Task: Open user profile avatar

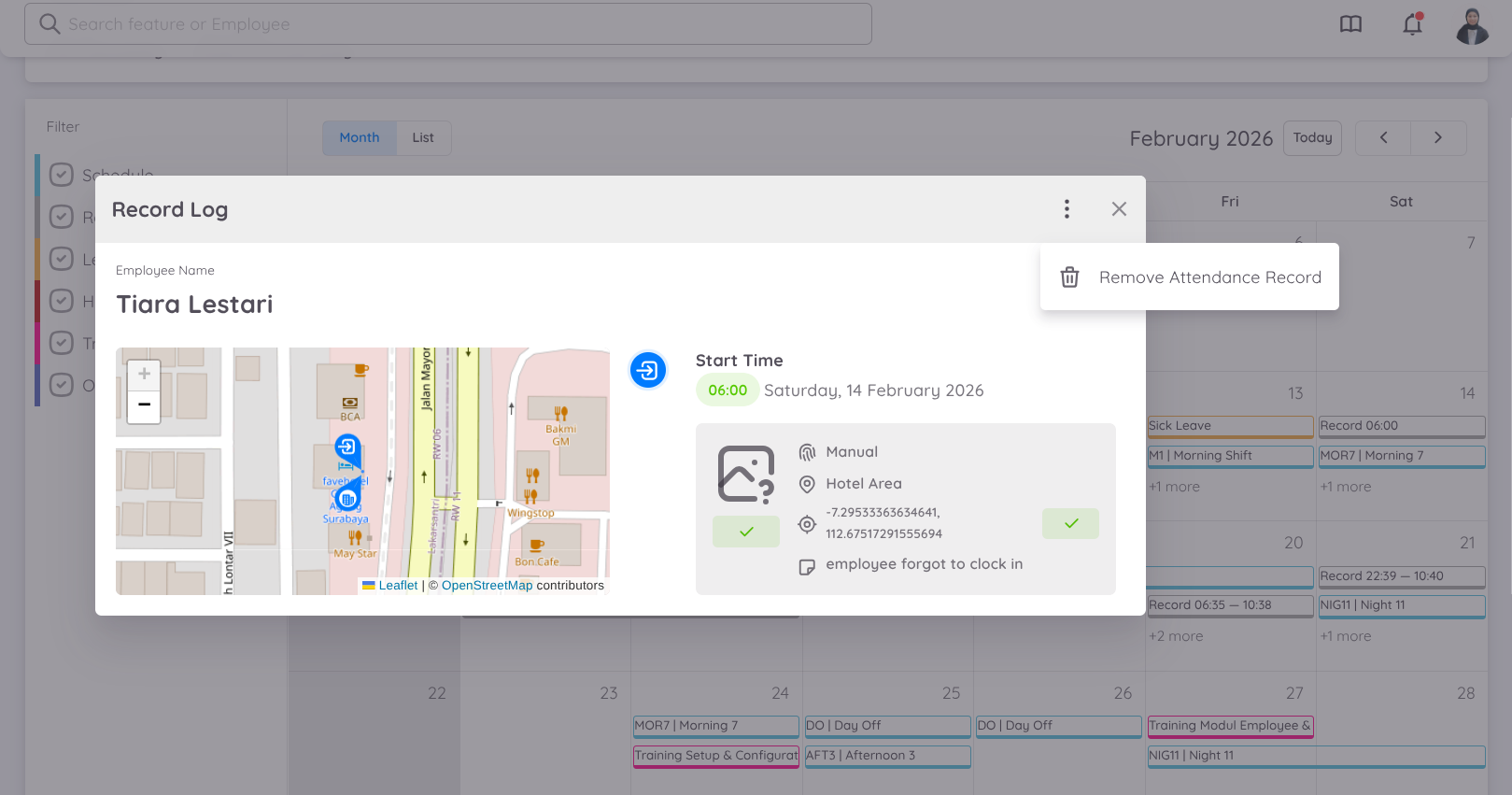Action: [x=1472, y=25]
